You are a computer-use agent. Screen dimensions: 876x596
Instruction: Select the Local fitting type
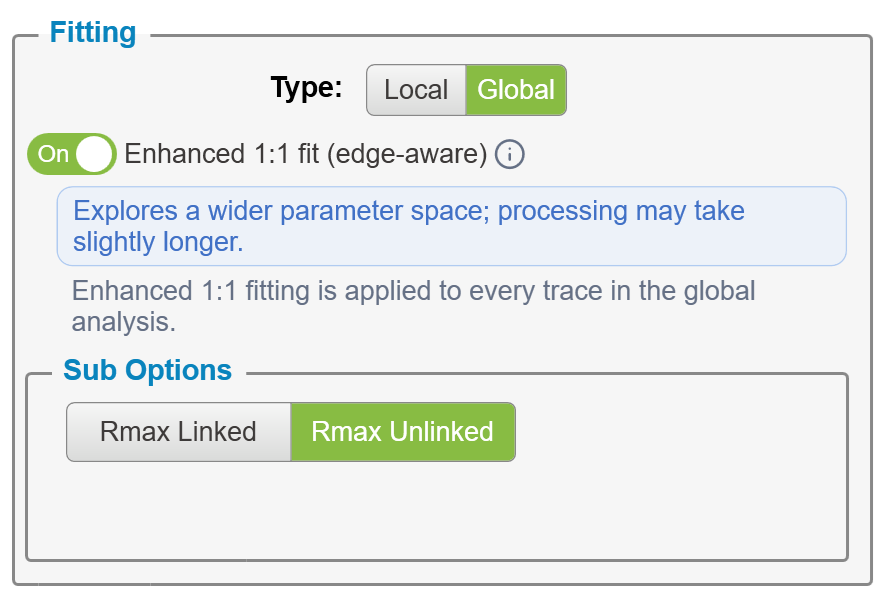click(416, 90)
